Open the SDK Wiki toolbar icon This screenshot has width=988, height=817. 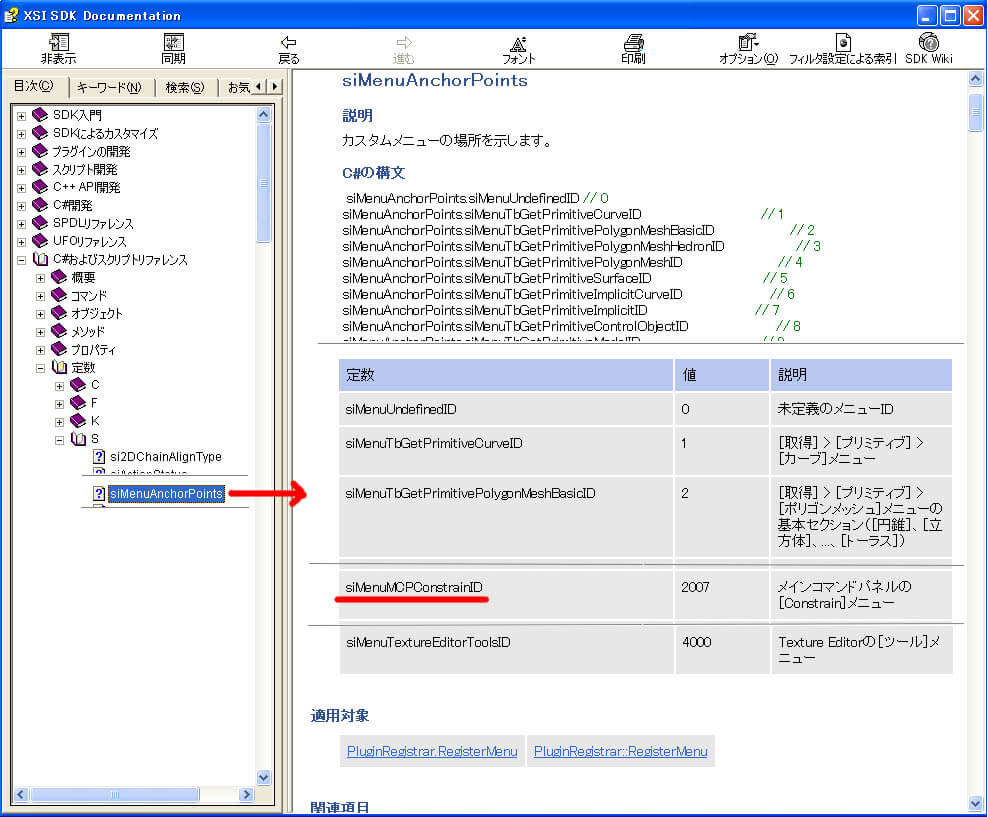pos(929,42)
